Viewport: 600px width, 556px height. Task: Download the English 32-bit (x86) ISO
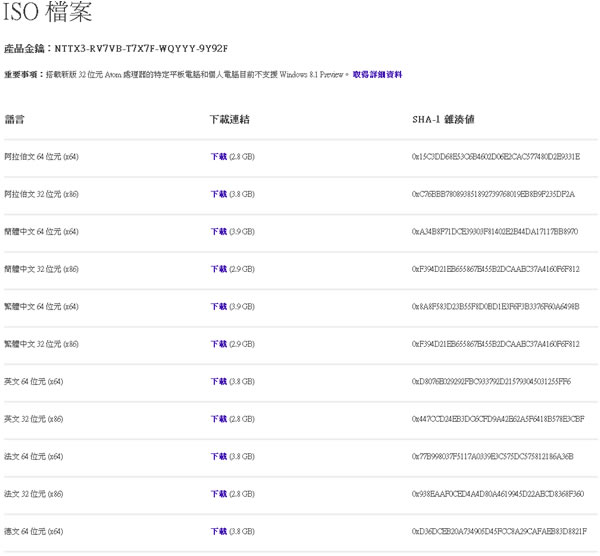pyautogui.click(x=218, y=419)
